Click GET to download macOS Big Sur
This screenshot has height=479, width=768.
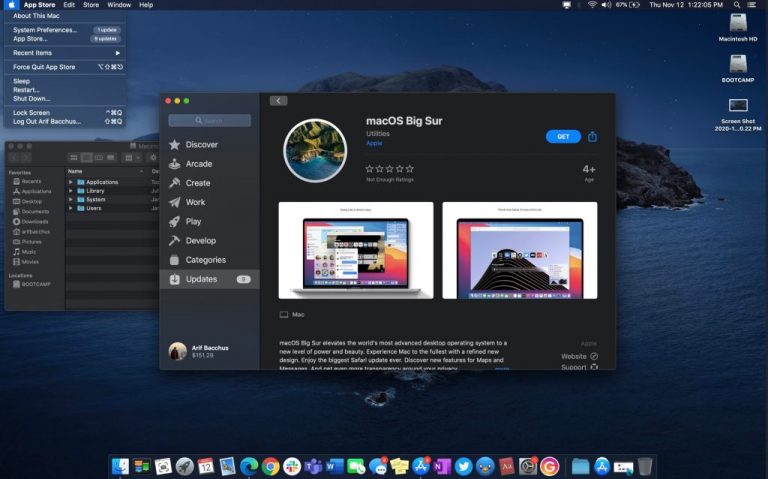[x=563, y=137]
